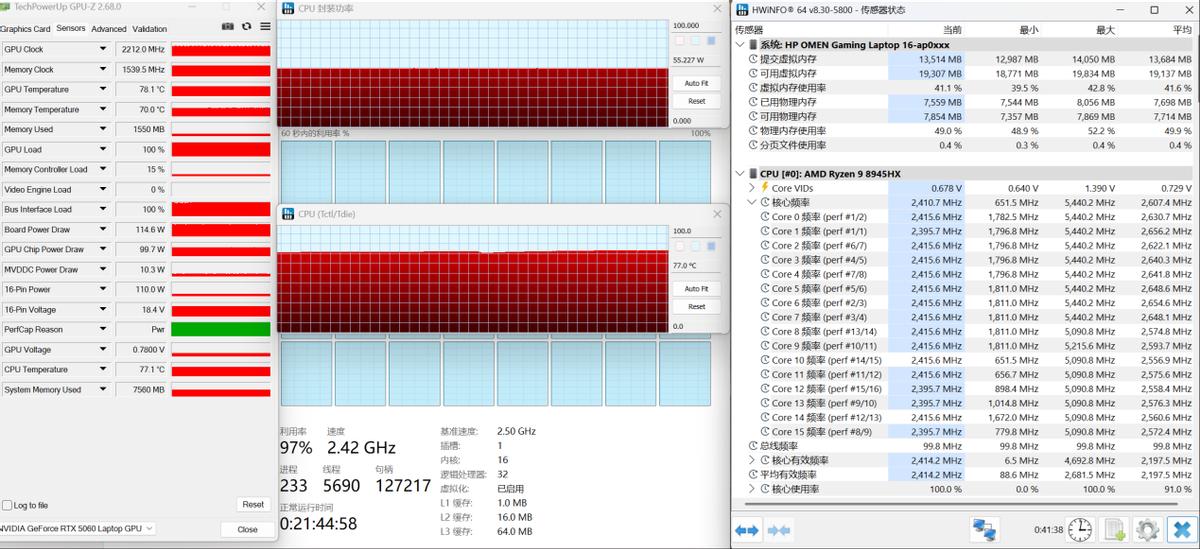Toggle the first color box in the CPU Tctl/Tdie graph
This screenshot has width=1200, height=549.
(x=680, y=246)
